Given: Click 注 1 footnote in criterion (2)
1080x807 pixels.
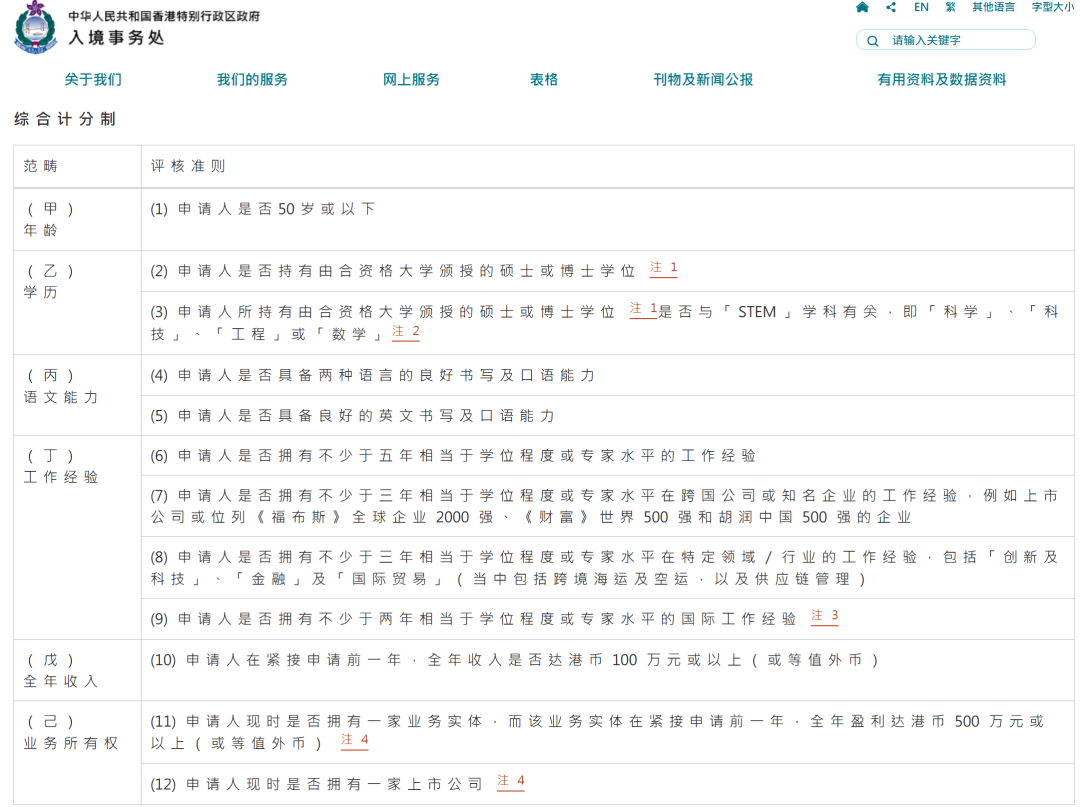Looking at the screenshot, I should tap(663, 269).
